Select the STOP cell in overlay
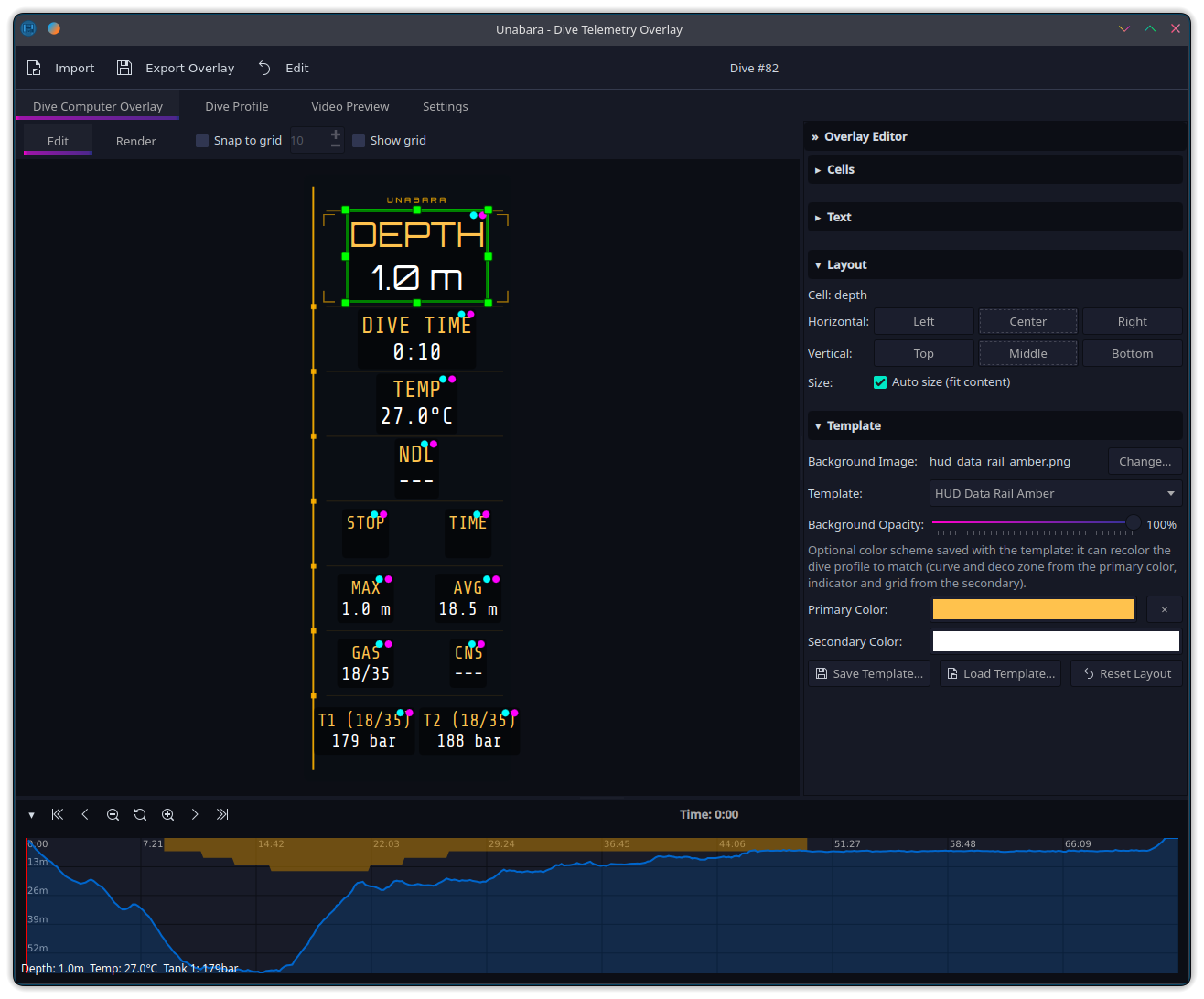This screenshot has width=1204, height=999. coord(365,533)
